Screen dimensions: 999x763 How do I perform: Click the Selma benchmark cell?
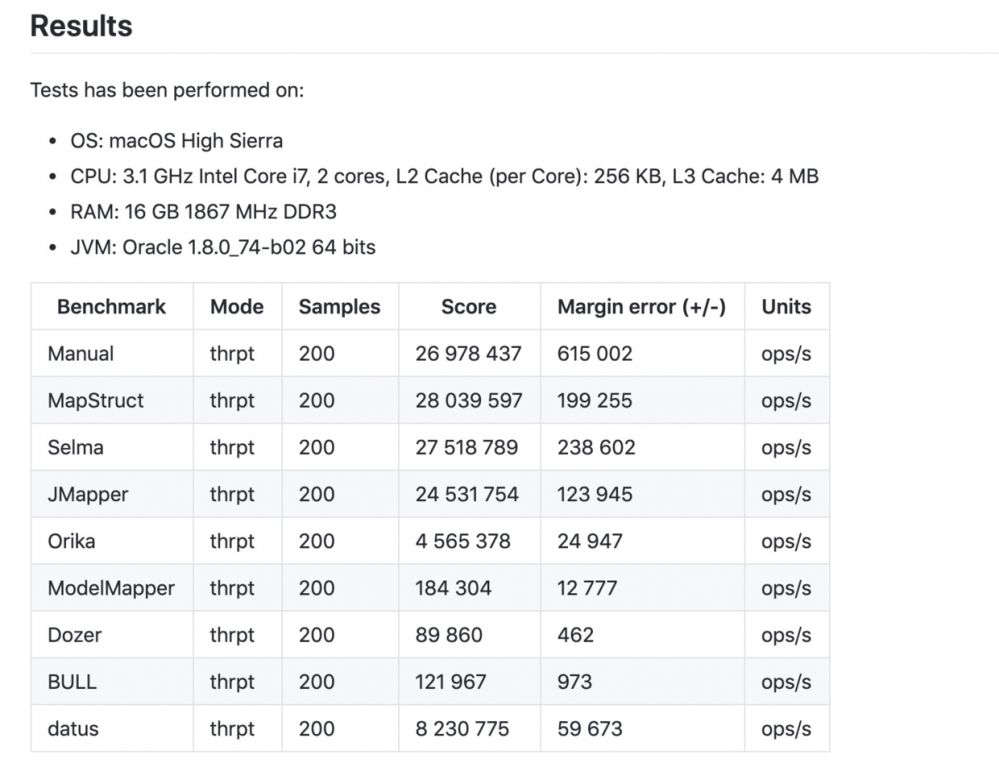pyautogui.click(x=76, y=448)
